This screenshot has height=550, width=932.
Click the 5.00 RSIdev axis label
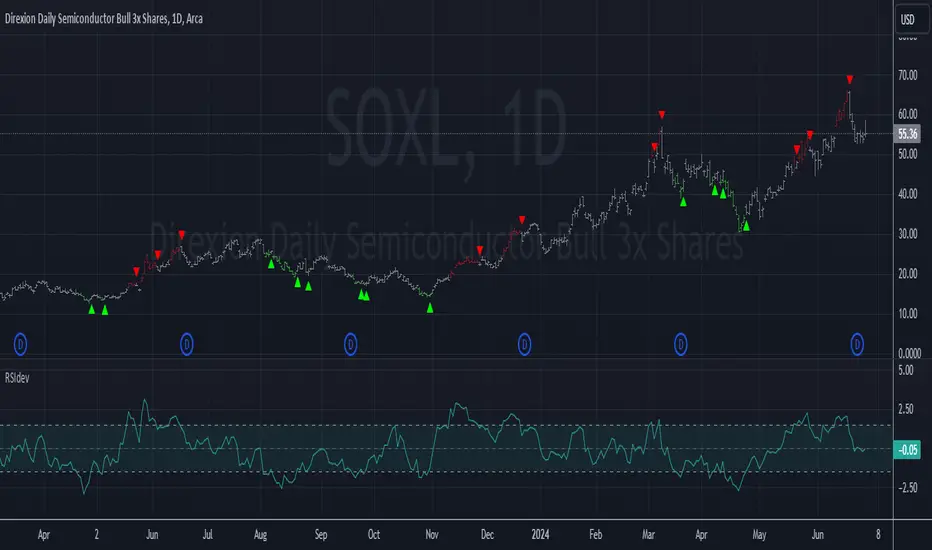point(905,370)
